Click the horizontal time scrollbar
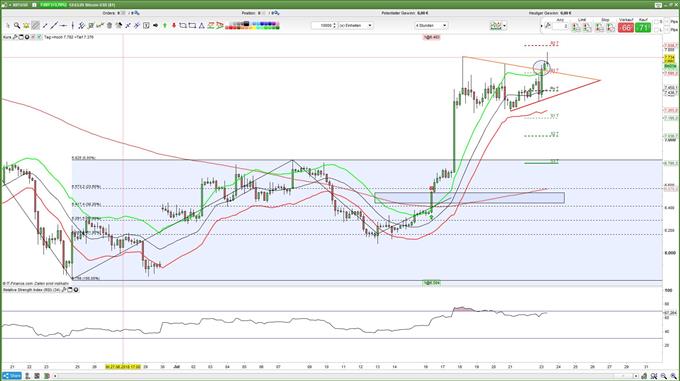Image resolution: width=680 pixels, height=381 pixels. pos(345,376)
